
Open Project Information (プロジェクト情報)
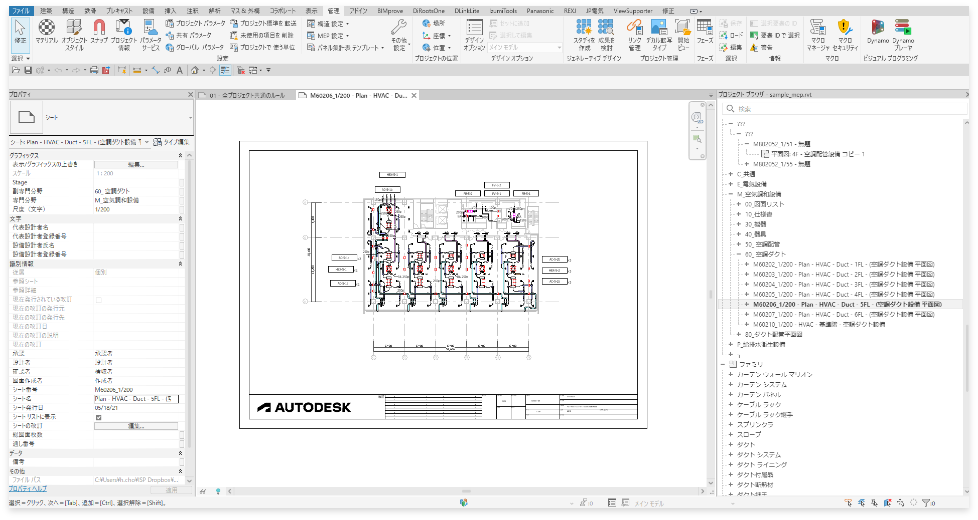124,34
